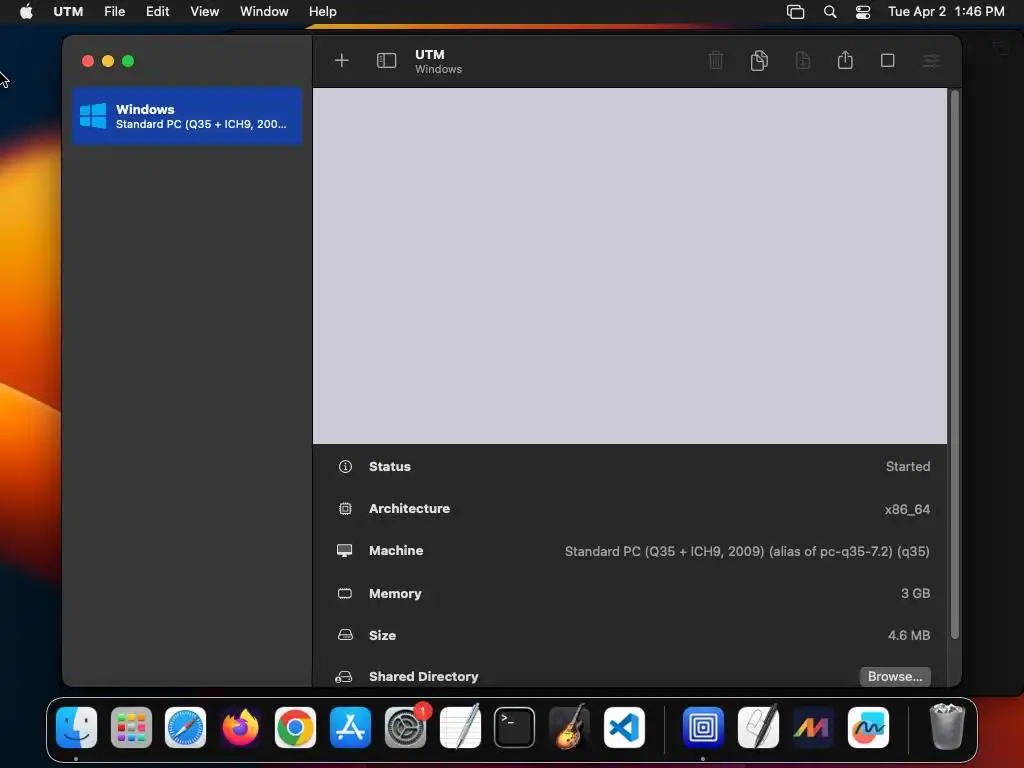1024x768 pixels.
Task: Click the VM display preview area
Action: (x=630, y=266)
